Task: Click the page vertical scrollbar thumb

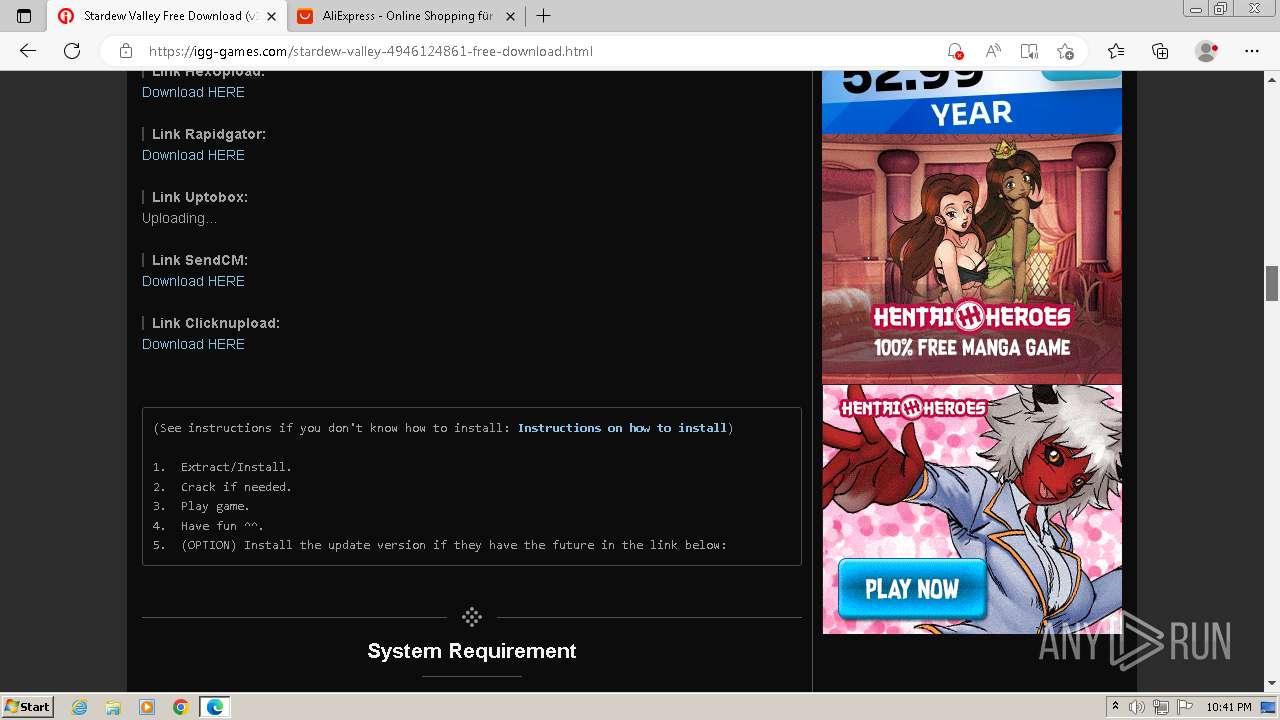Action: [x=1272, y=283]
